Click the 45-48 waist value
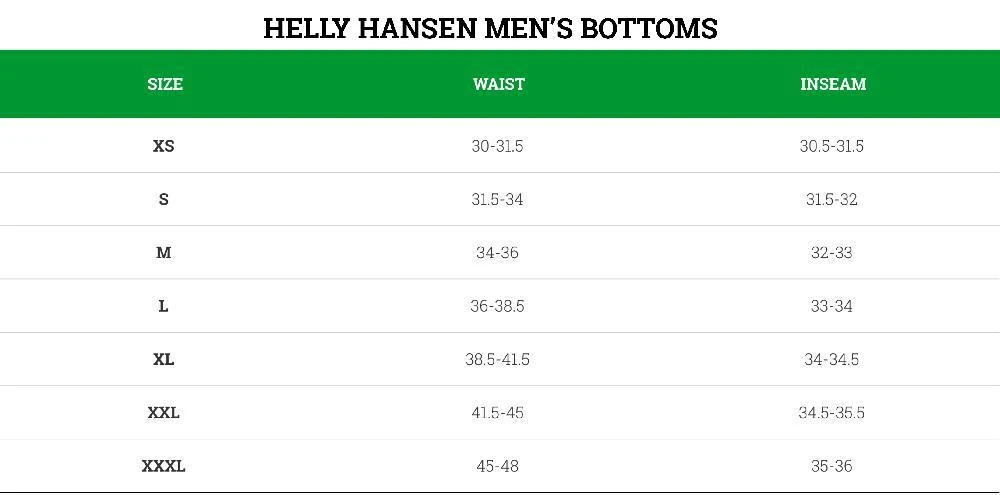This screenshot has width=1000, height=495. [x=497, y=466]
